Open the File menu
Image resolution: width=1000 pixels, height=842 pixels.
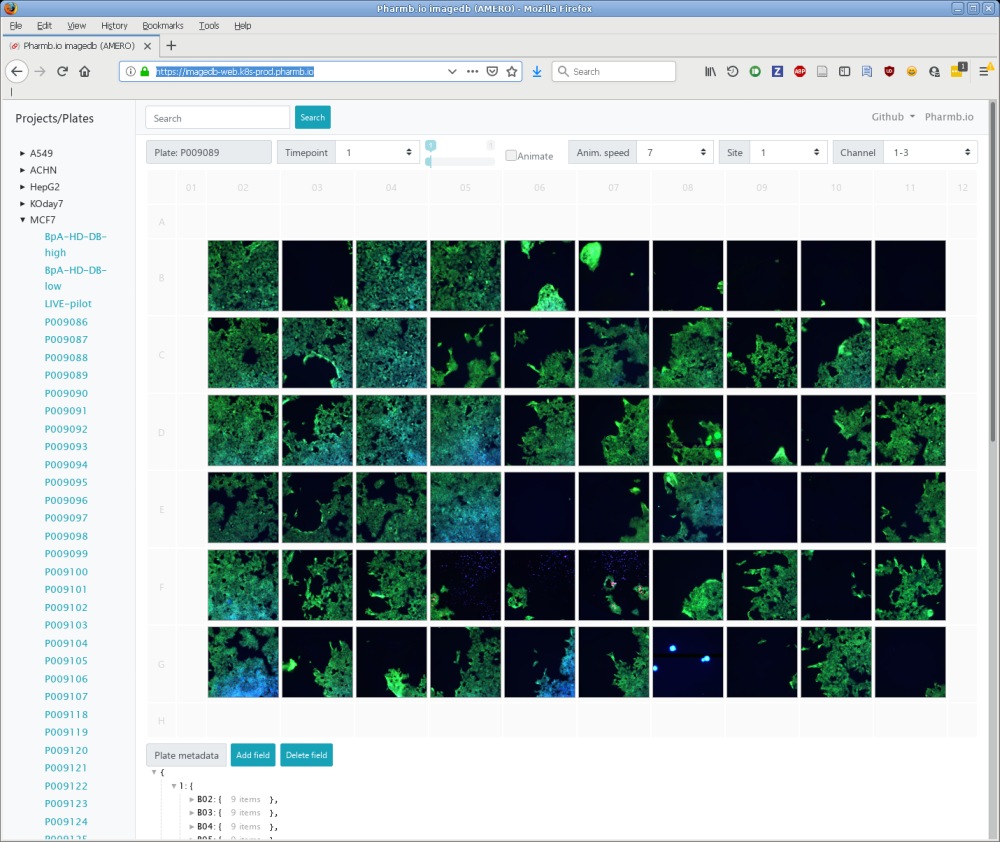(x=16, y=26)
